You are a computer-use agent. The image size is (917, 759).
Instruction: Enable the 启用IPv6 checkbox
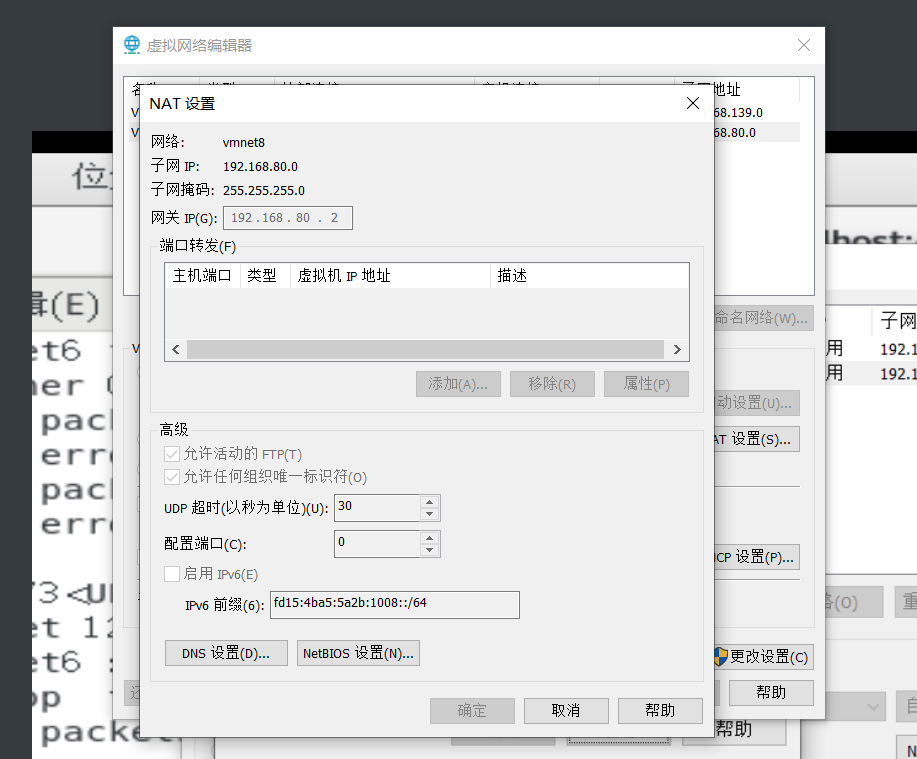pyautogui.click(x=170, y=572)
